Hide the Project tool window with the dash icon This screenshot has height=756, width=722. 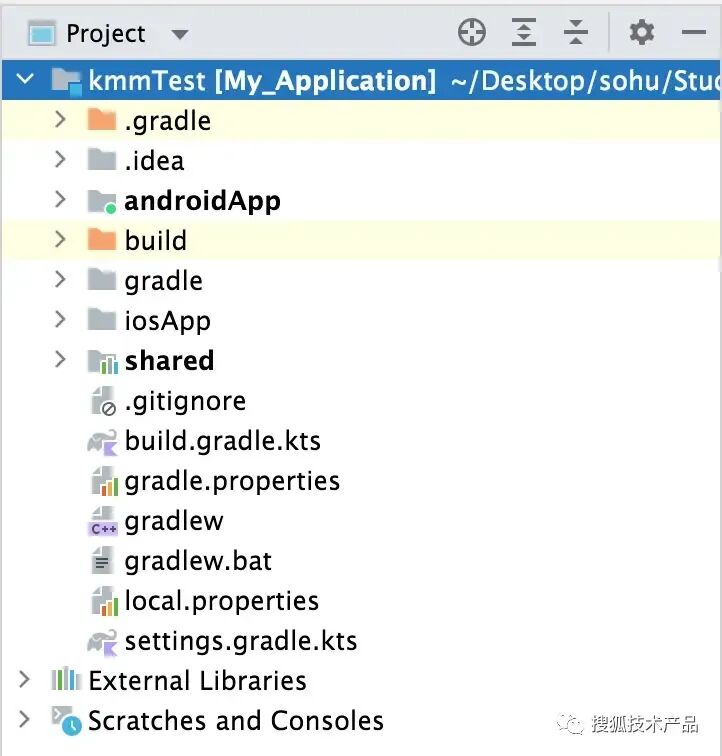(694, 32)
